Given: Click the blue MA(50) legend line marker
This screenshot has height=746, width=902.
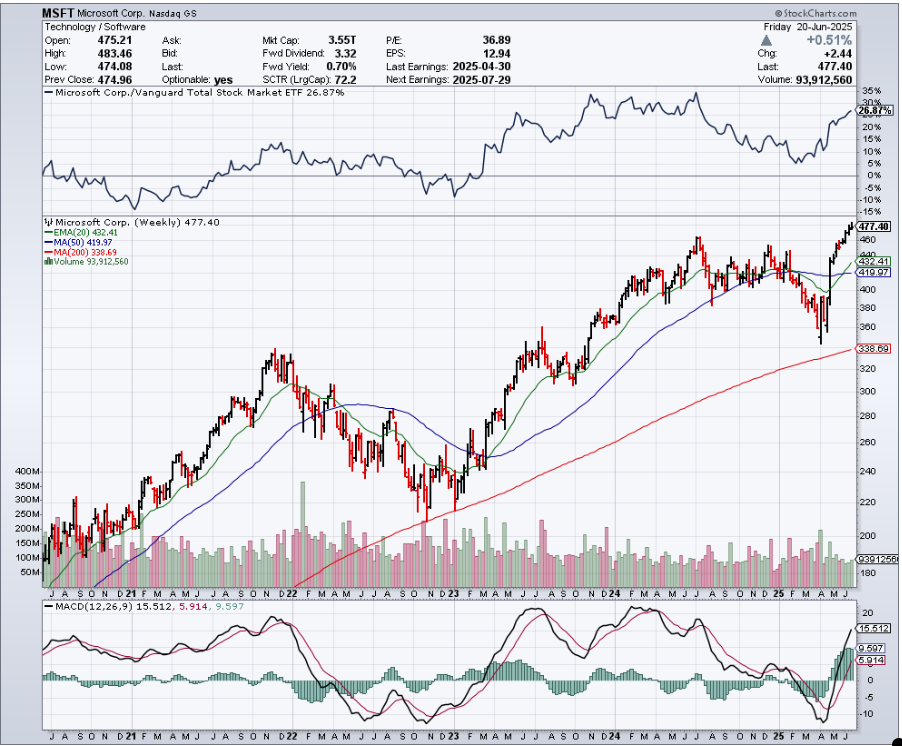Looking at the screenshot, I should (49, 242).
